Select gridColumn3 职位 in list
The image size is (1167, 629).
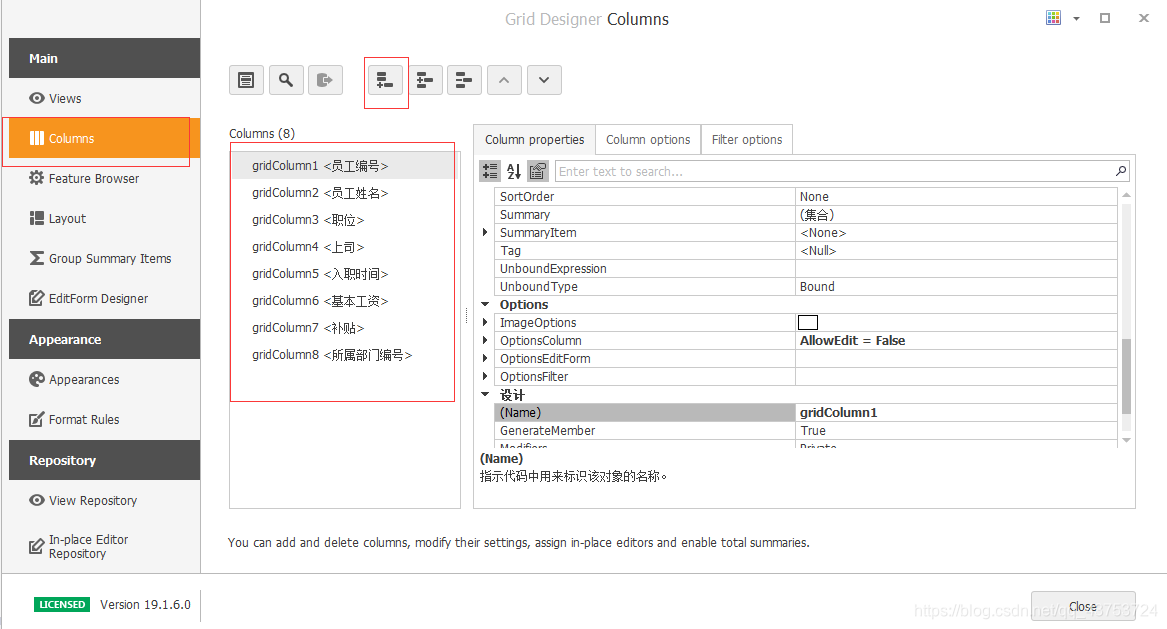tap(343, 220)
